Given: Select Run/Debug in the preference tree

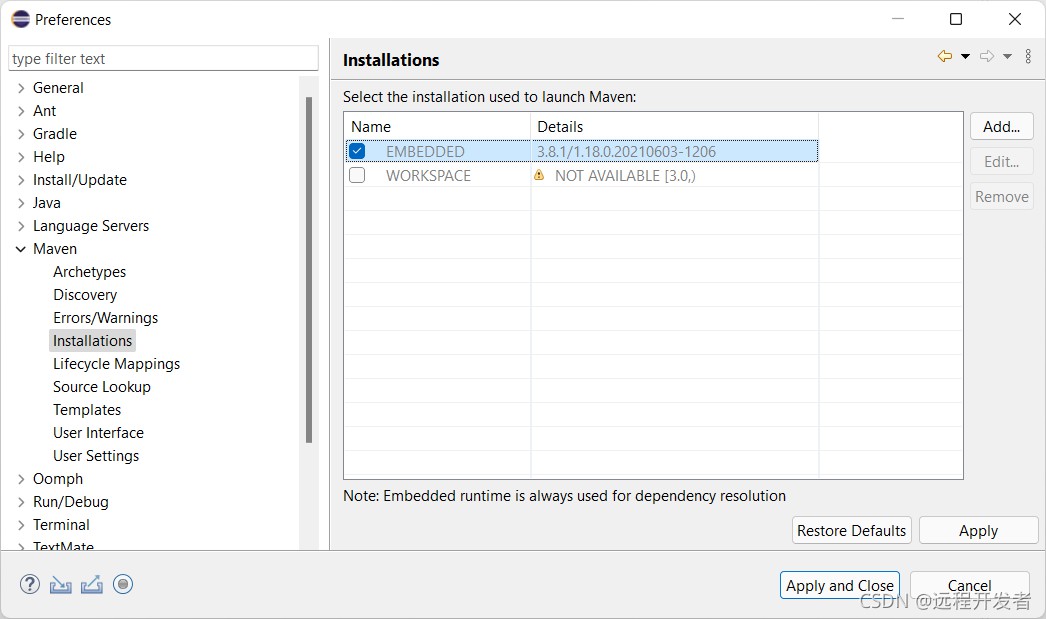Looking at the screenshot, I should pos(71,502).
